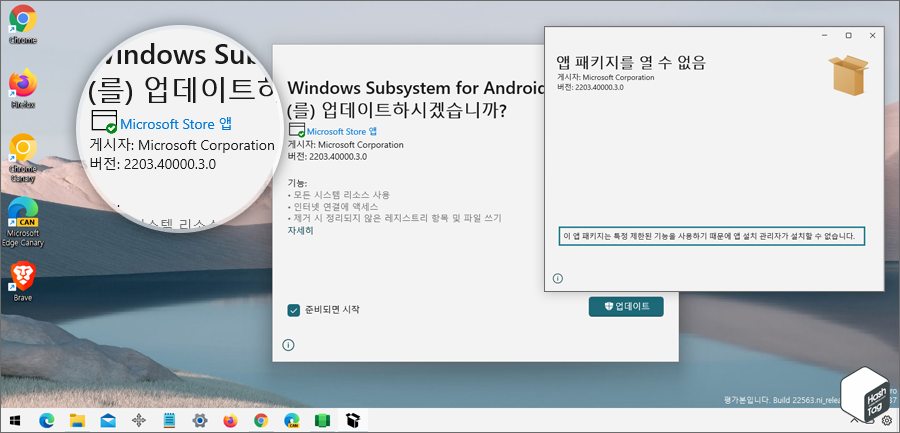Toggle the 준비되면 시작 checkbox
Screen dimensions: 900x433
[293, 310]
